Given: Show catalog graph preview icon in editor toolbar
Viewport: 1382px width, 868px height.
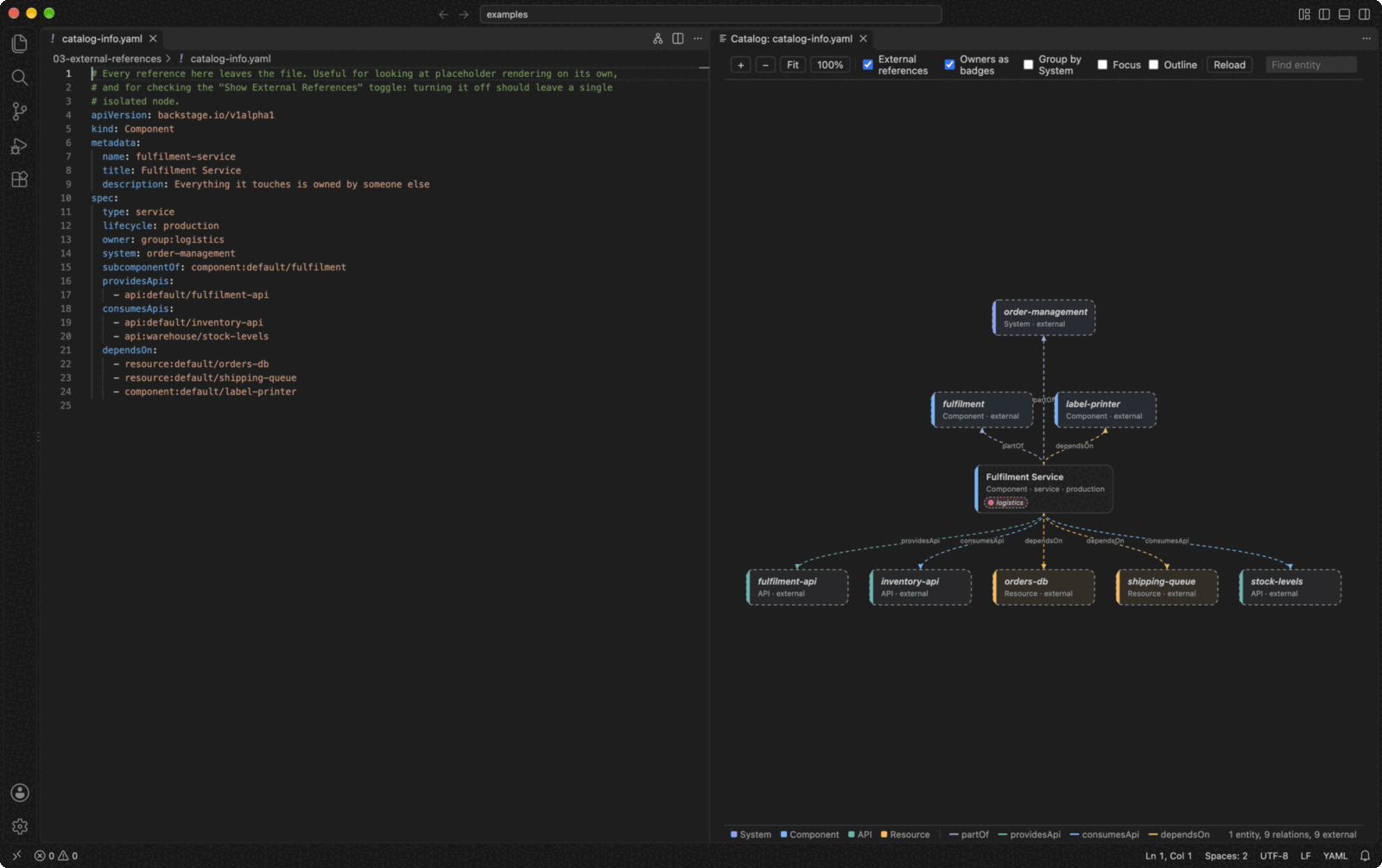Looking at the screenshot, I should point(658,39).
